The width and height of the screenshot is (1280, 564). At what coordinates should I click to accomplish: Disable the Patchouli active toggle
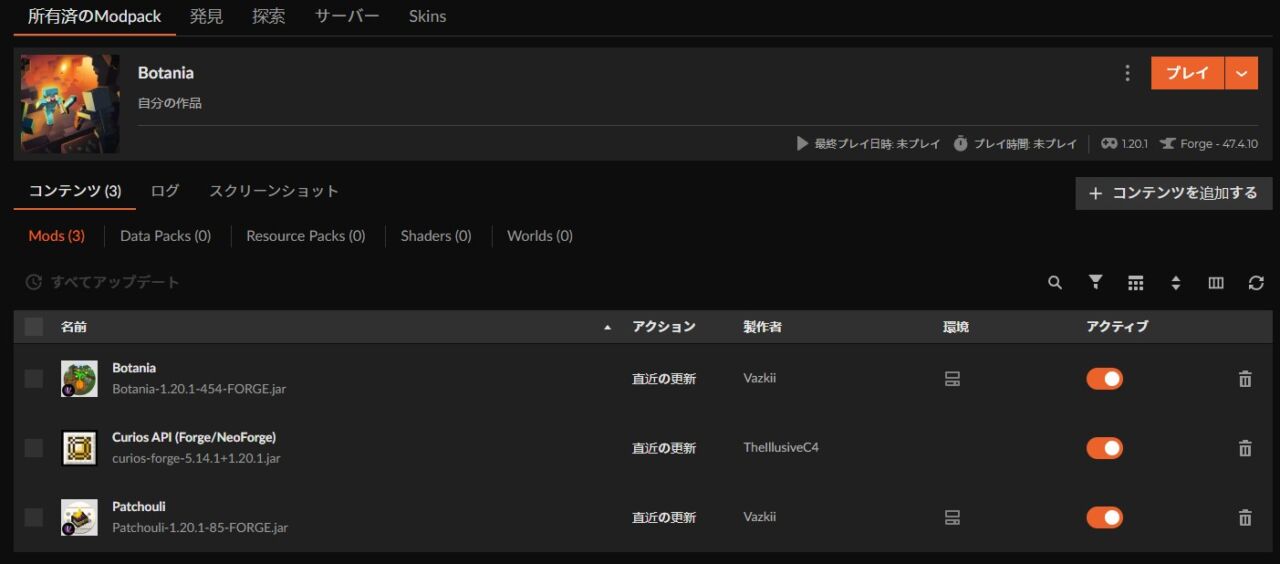1105,517
